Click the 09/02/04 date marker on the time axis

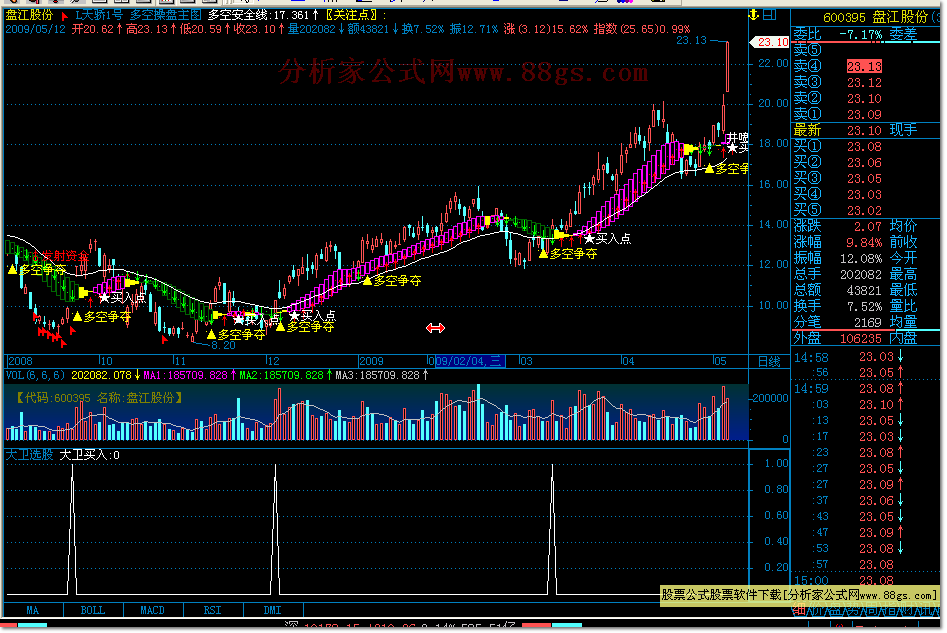(469, 361)
